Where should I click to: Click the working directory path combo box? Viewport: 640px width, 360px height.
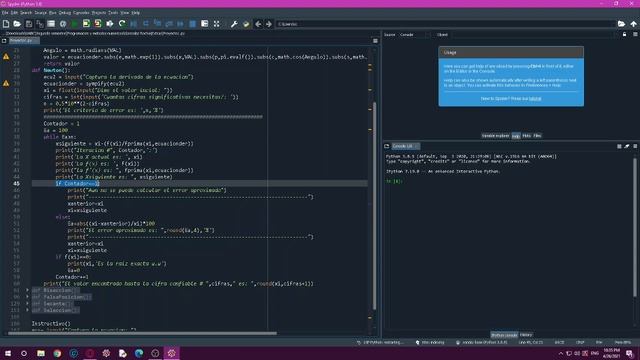[x=445, y=24]
